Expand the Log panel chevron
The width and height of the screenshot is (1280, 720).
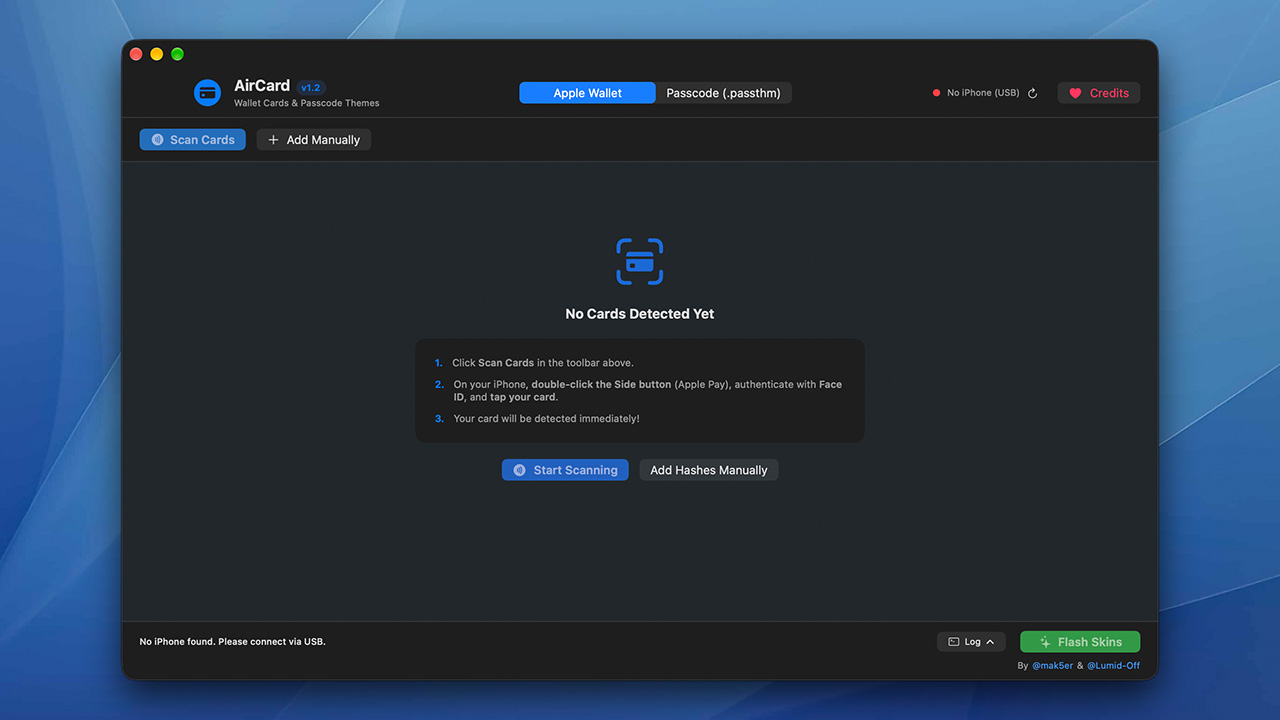990,642
